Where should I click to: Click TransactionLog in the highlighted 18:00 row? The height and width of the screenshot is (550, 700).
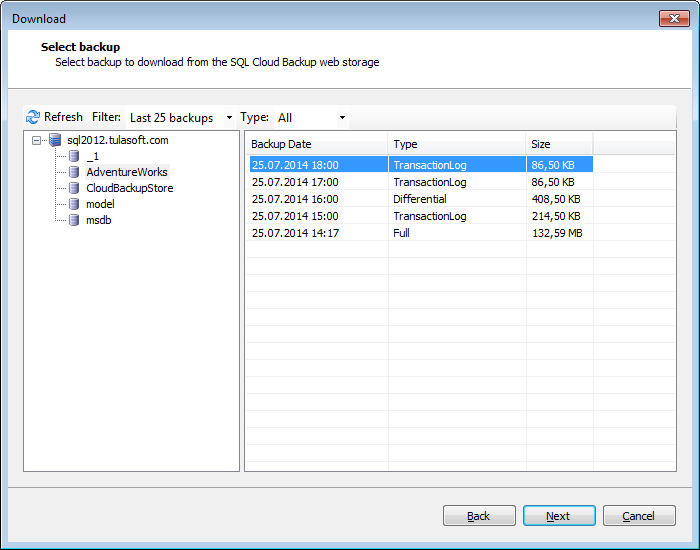pos(429,165)
